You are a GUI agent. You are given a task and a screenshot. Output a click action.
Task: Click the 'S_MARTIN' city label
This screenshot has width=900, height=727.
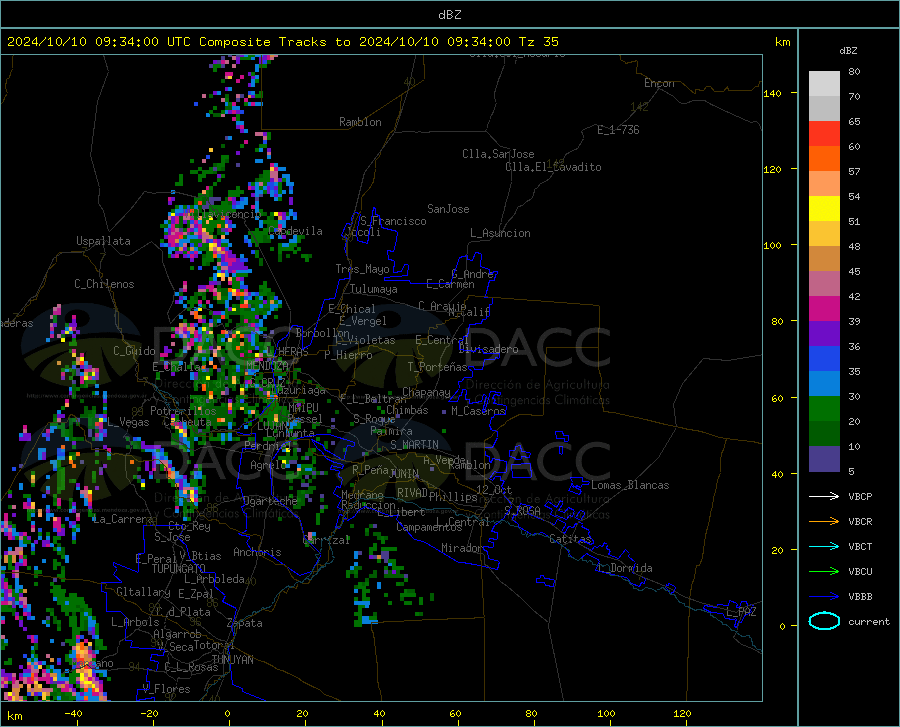tap(414, 445)
